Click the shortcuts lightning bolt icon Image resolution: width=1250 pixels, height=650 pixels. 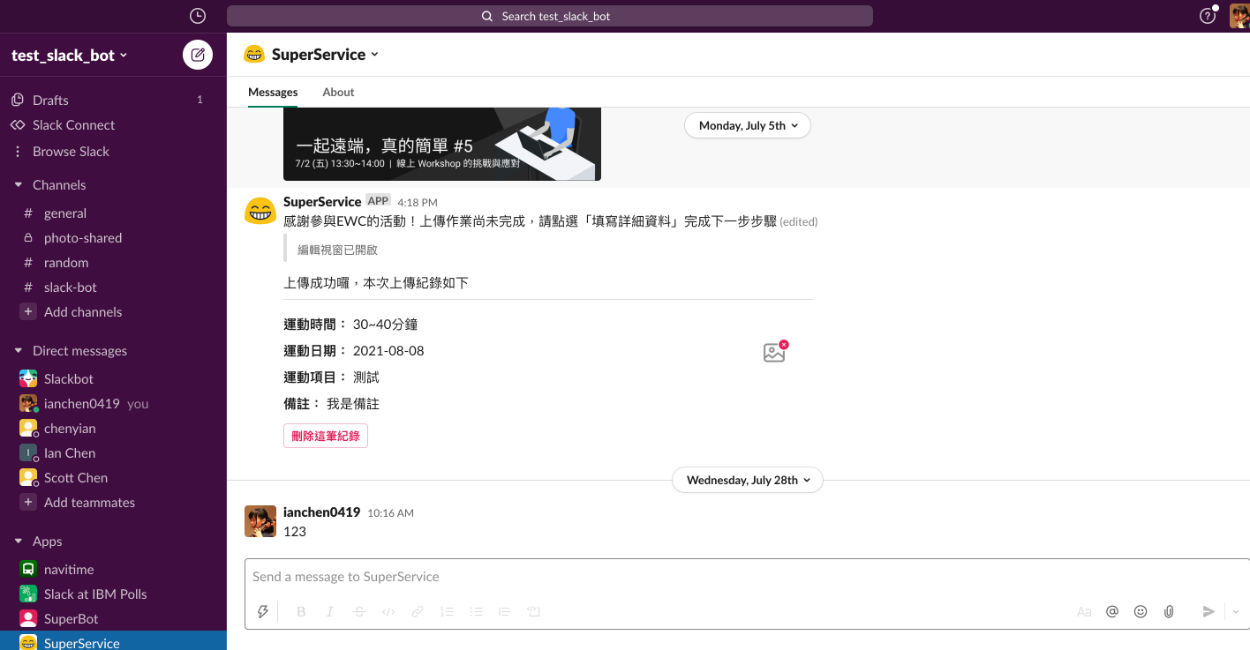click(263, 612)
